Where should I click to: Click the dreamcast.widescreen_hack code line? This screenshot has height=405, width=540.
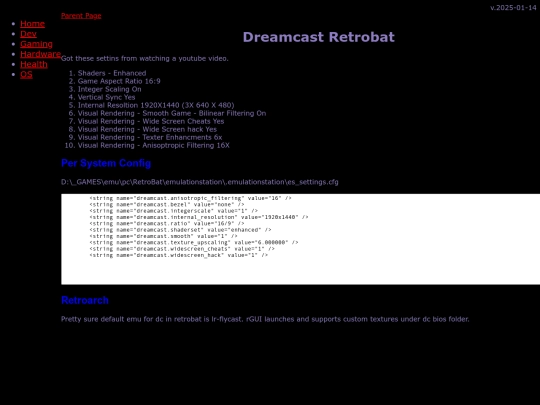[x=179, y=255]
